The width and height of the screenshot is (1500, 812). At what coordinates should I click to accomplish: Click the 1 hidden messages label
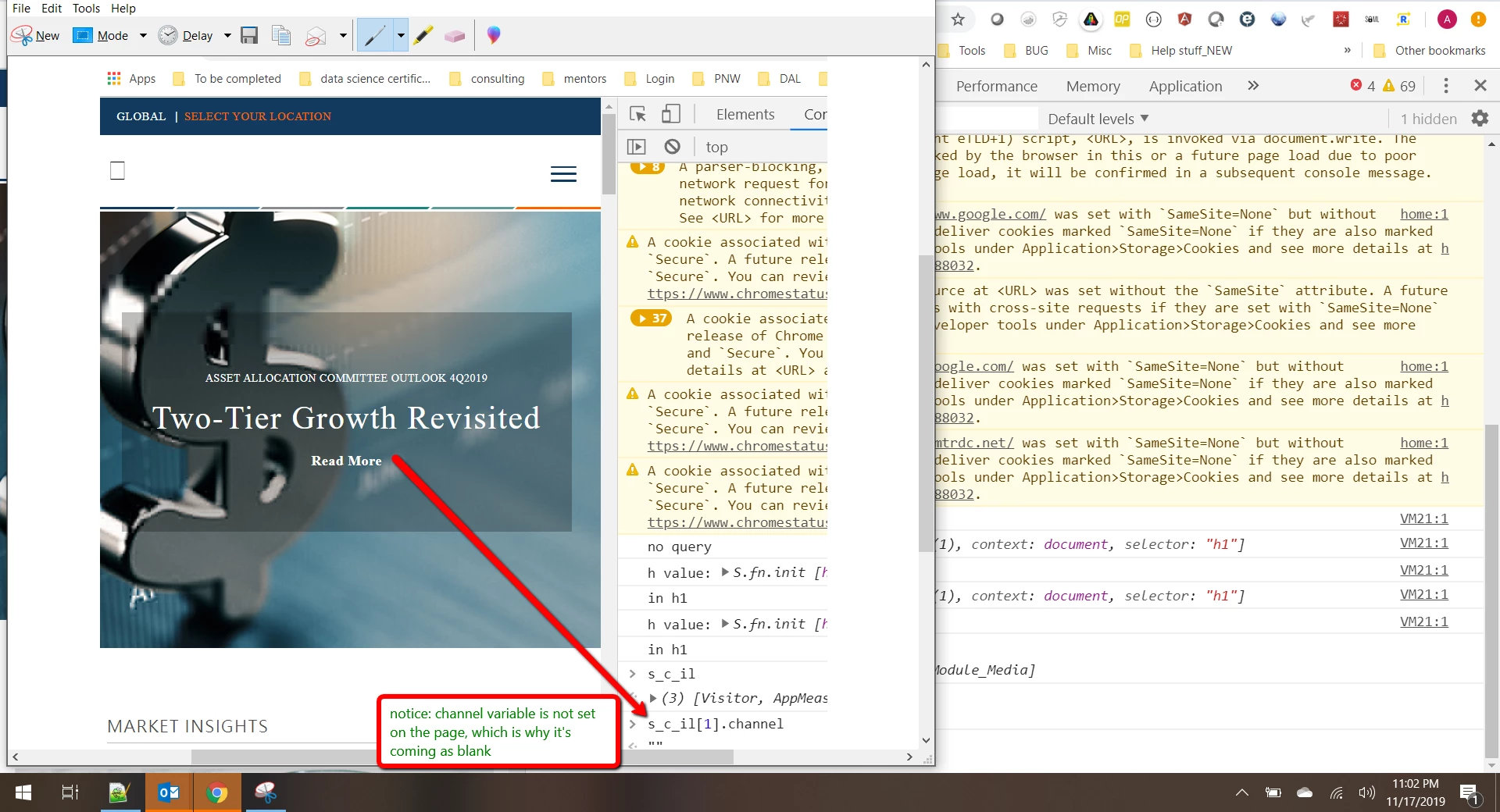point(1428,119)
